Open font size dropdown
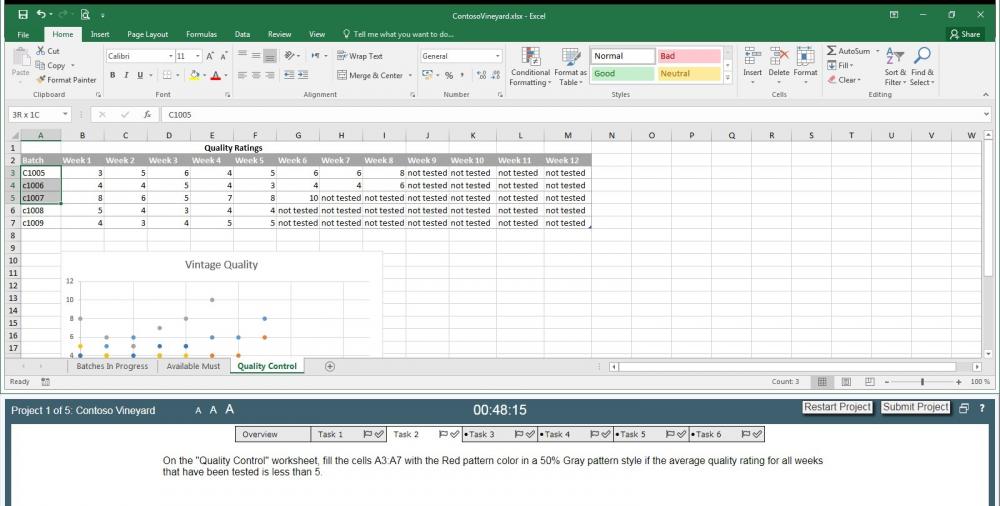Screen dimensions: 1000x506 pos(198,56)
